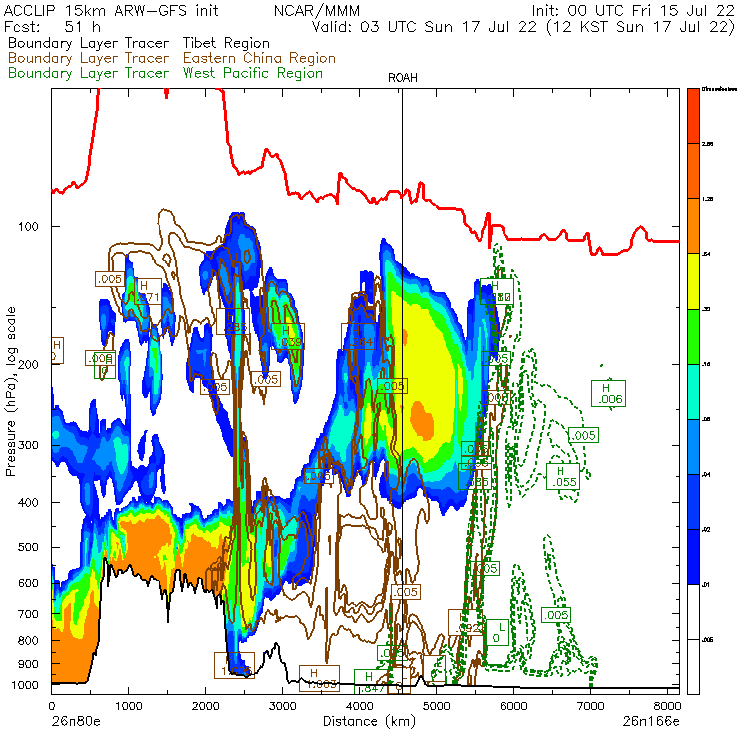
Task: Select the black 'Tibet Region' legend entry
Action: pyautogui.click(x=226, y=43)
